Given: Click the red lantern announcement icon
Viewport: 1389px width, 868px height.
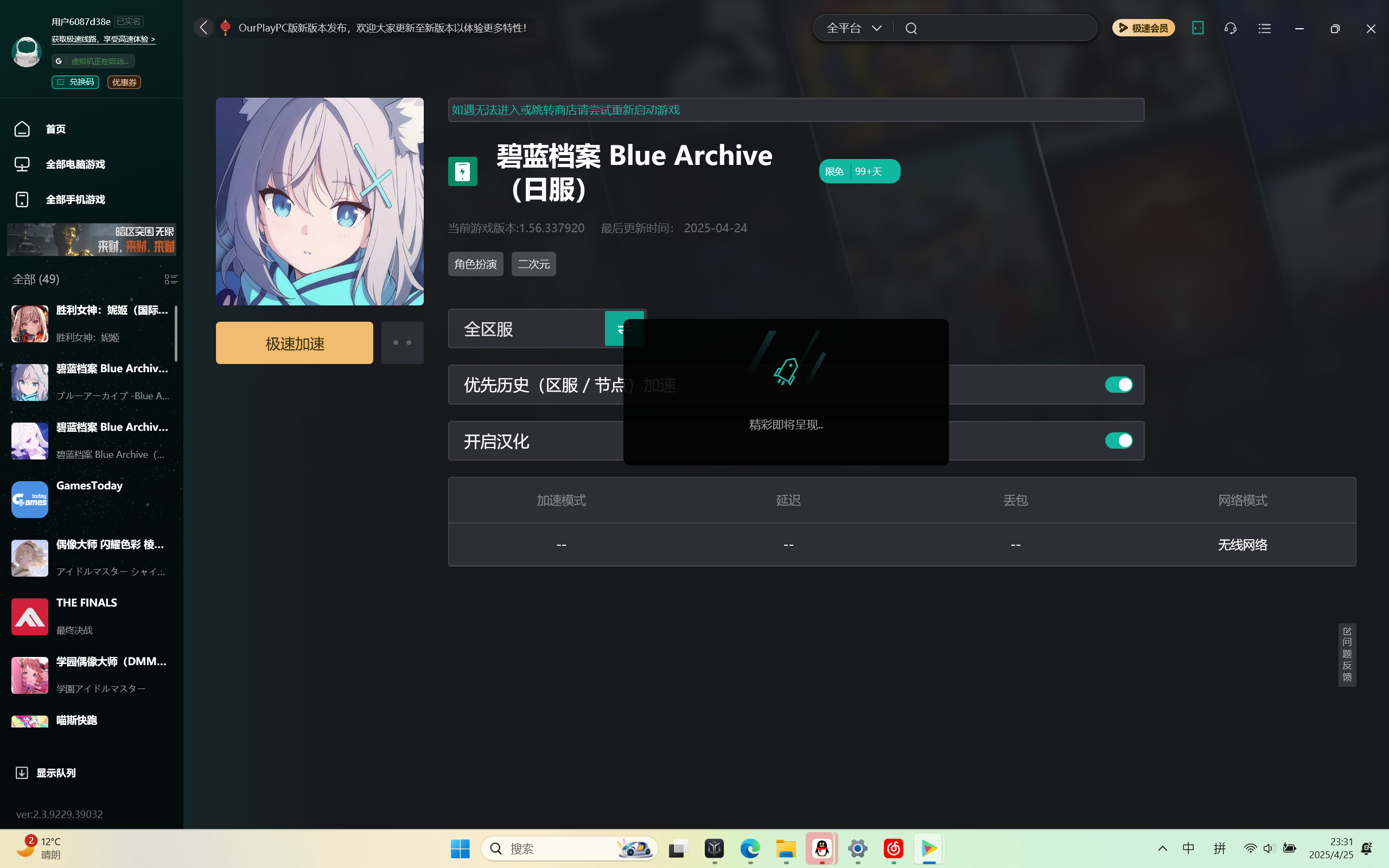Looking at the screenshot, I should pyautogui.click(x=226, y=28).
